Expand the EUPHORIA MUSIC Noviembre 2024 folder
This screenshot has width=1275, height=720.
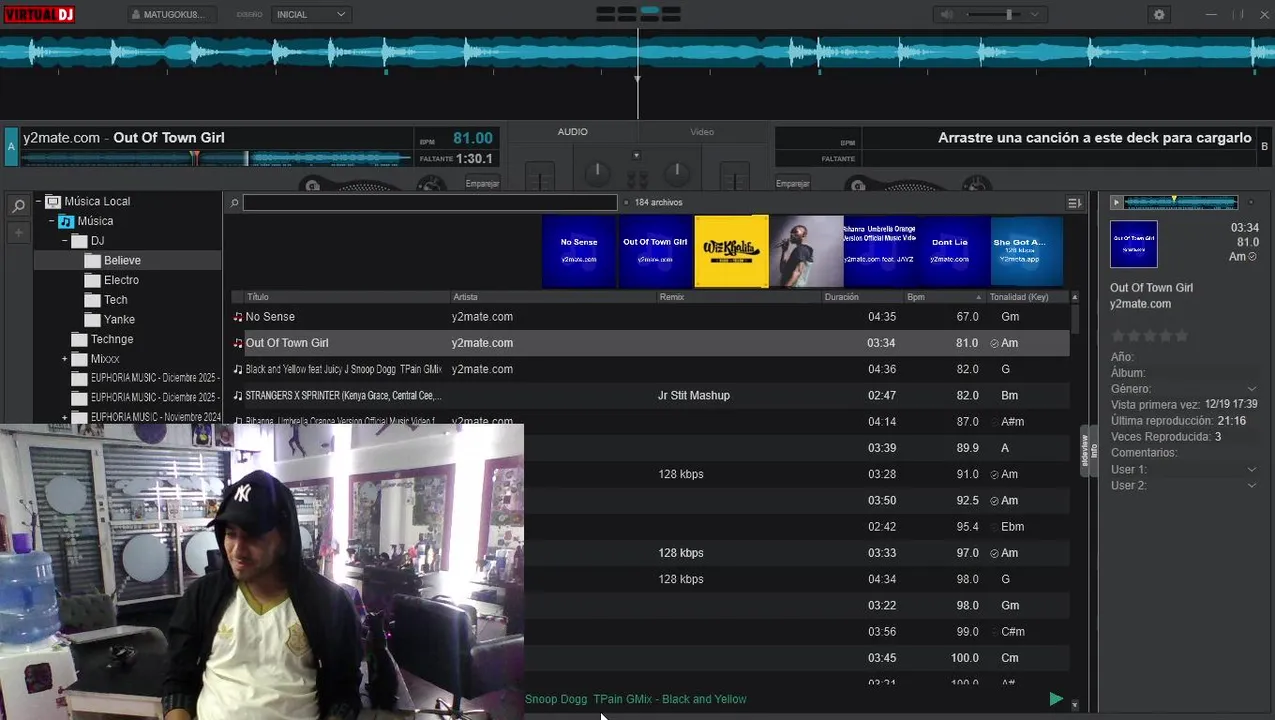65,418
